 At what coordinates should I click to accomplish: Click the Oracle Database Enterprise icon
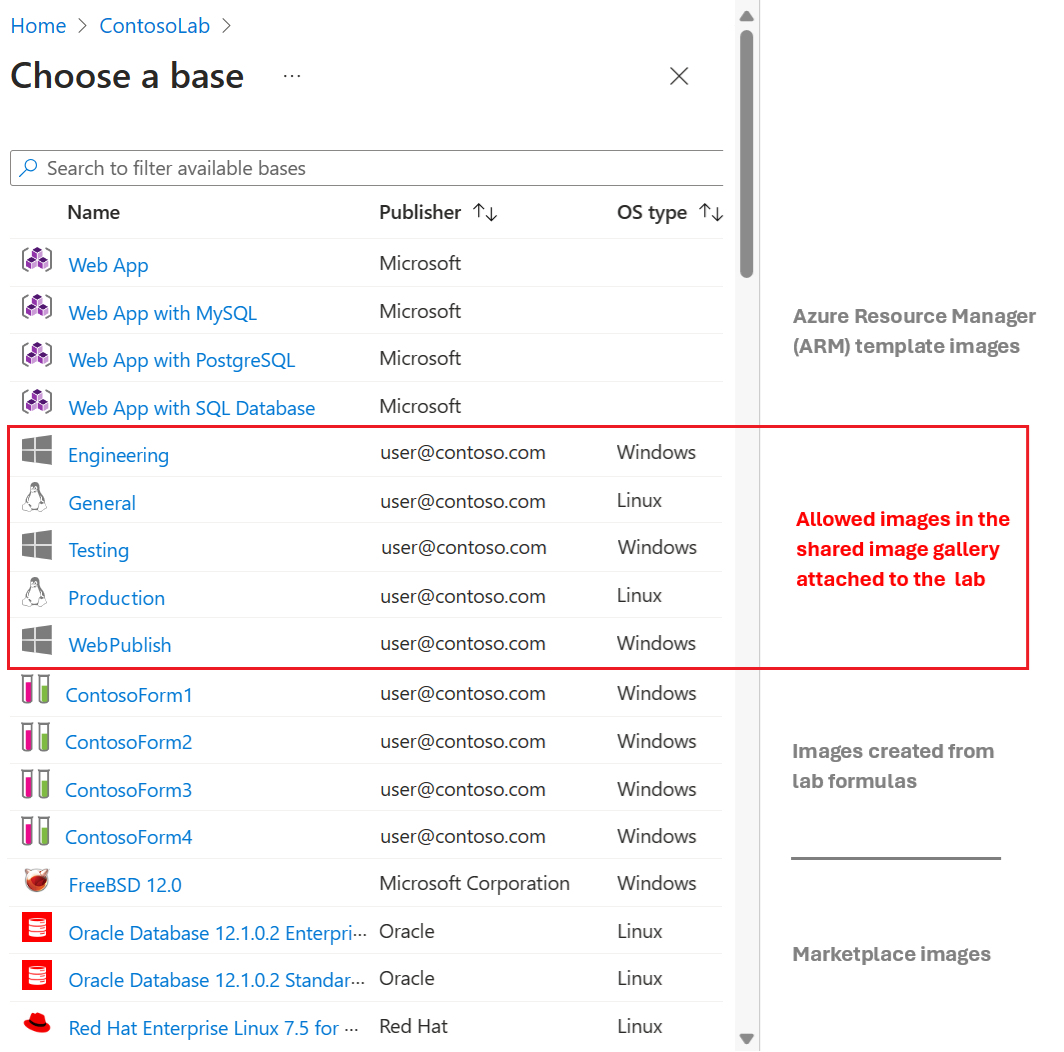click(x=37, y=927)
